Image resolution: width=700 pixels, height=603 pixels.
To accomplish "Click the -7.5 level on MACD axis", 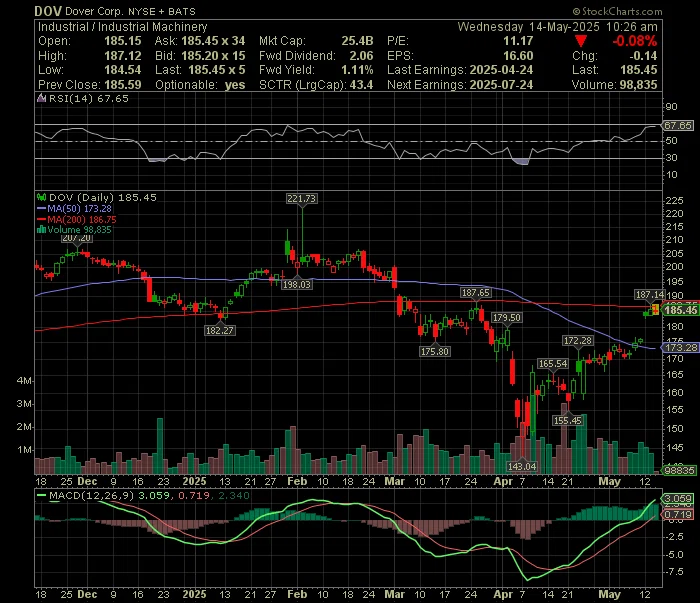I will (x=675, y=572).
